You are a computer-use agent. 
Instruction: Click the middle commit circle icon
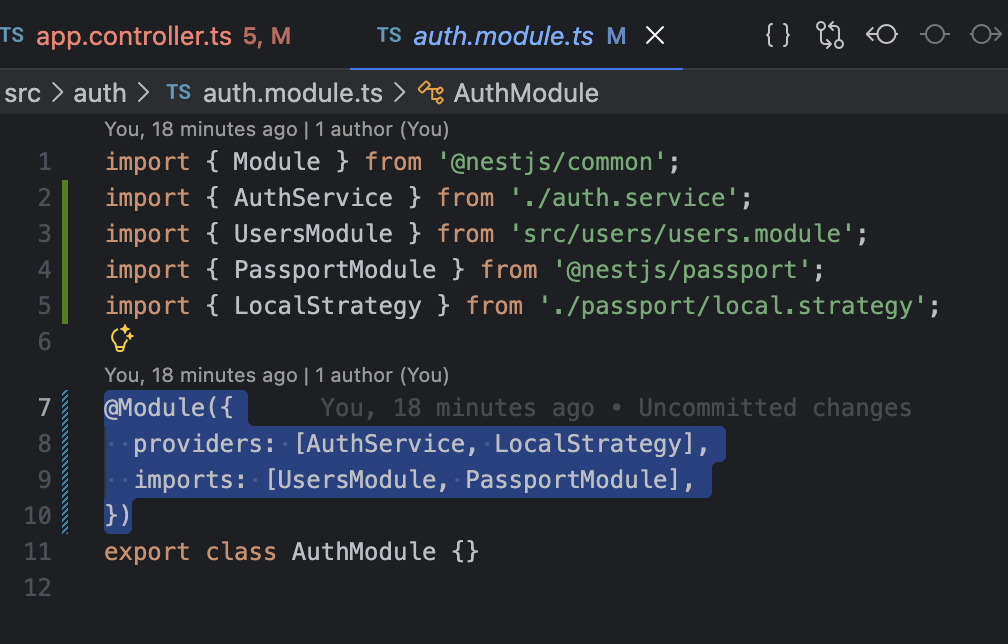(x=934, y=36)
